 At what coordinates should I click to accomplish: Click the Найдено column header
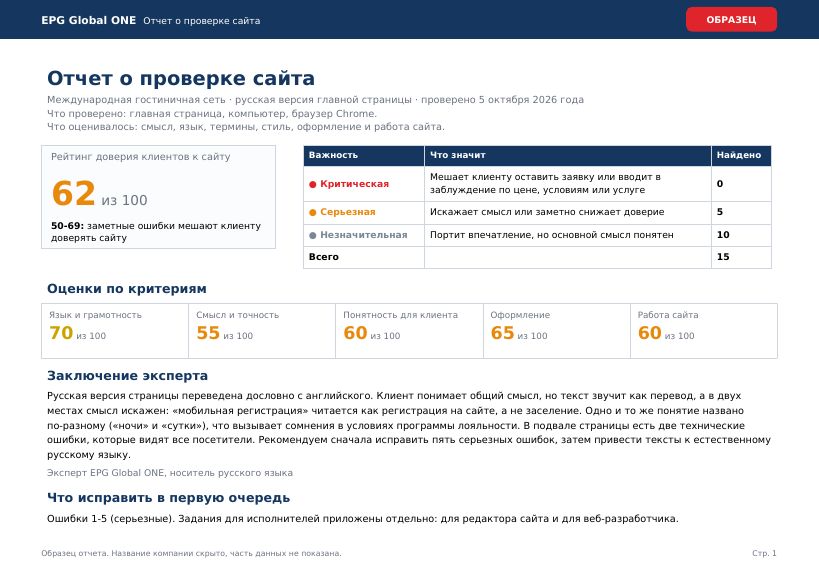click(739, 155)
